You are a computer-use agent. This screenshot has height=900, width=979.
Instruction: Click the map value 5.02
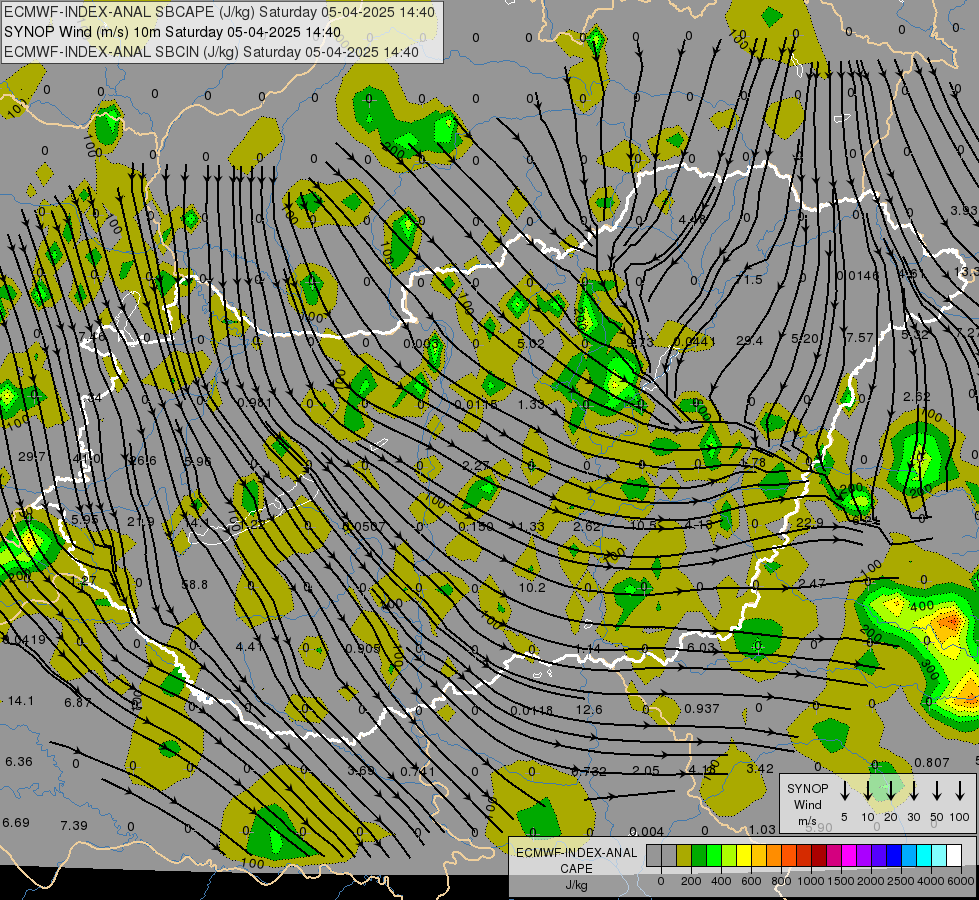pyautogui.click(x=531, y=343)
